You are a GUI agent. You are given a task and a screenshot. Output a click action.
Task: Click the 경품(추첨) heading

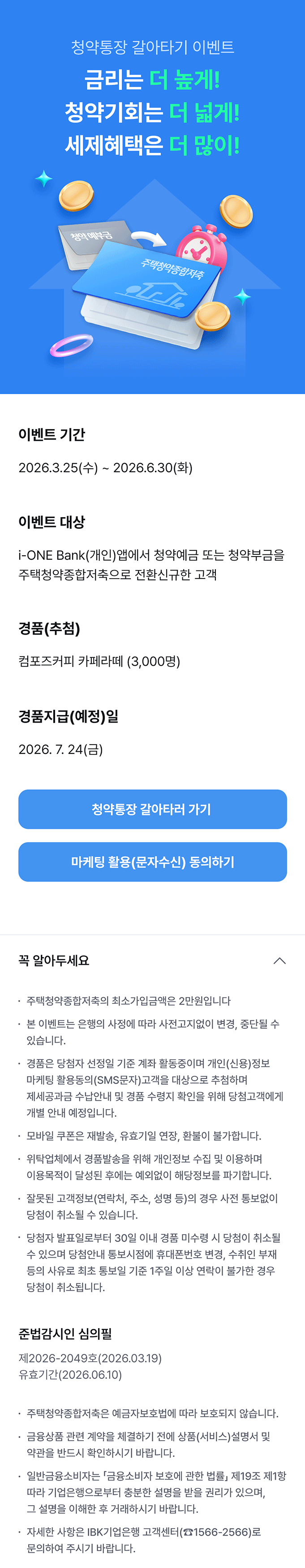pos(49,628)
